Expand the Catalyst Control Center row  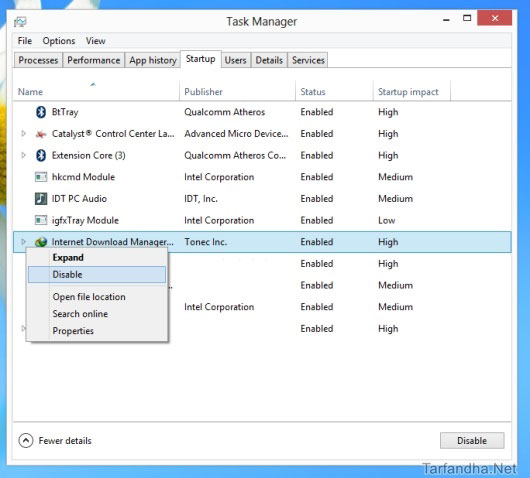click(23, 134)
